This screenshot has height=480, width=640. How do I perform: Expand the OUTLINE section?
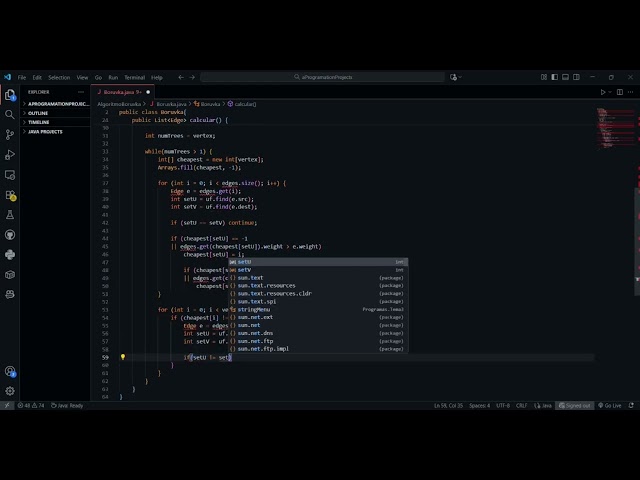55,113
